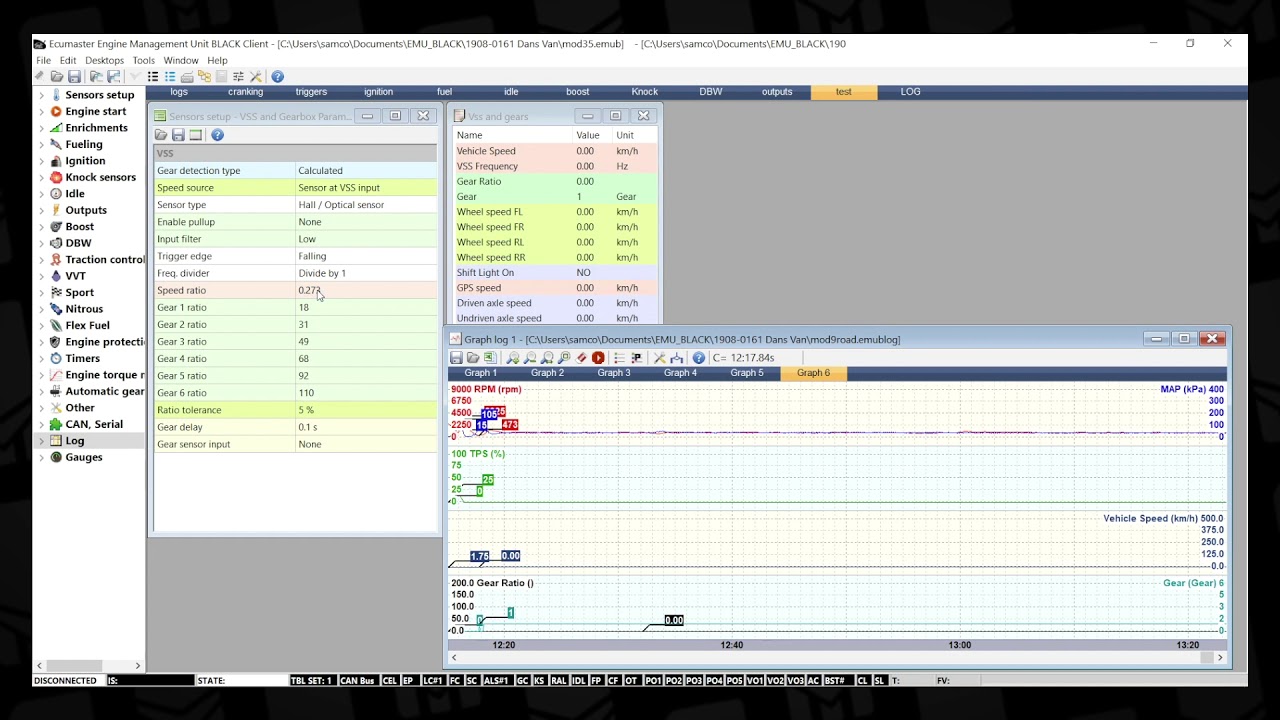
Task: Export log to spreadsheet icon
Action: [490, 358]
